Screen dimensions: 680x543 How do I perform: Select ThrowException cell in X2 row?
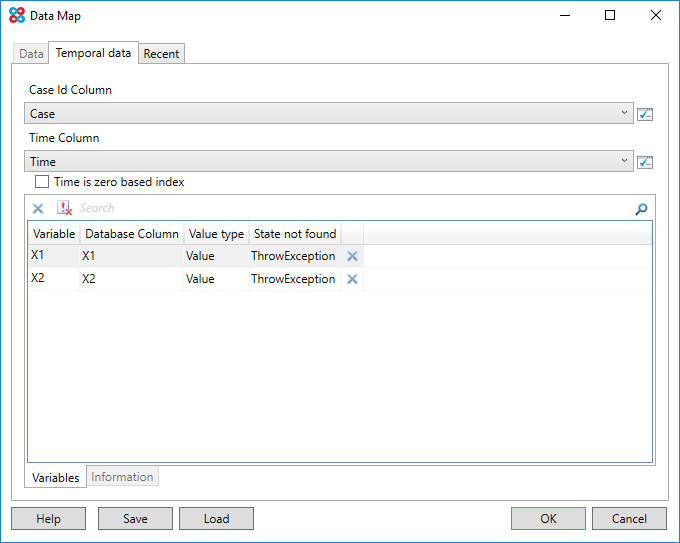[293, 279]
